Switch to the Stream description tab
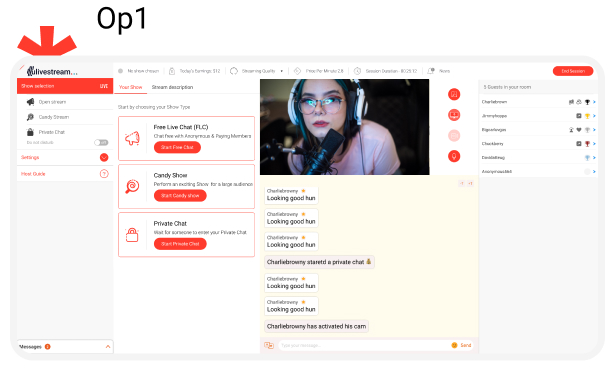This screenshot has width=615, height=371. click(172, 87)
